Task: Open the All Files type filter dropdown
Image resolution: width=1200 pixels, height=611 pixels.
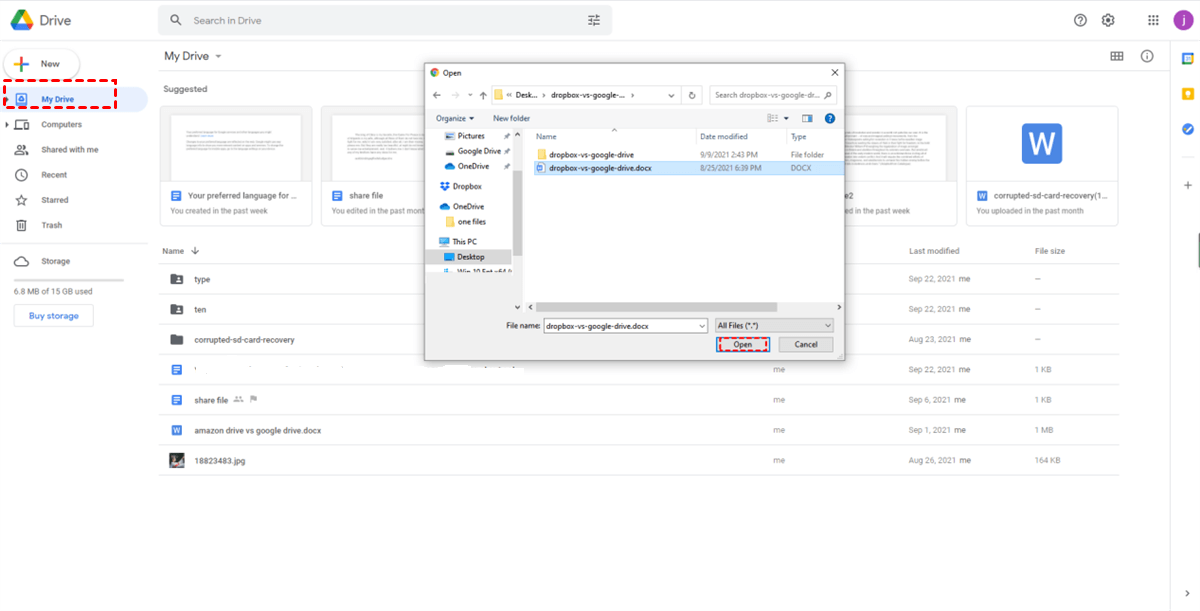Action: (x=774, y=325)
